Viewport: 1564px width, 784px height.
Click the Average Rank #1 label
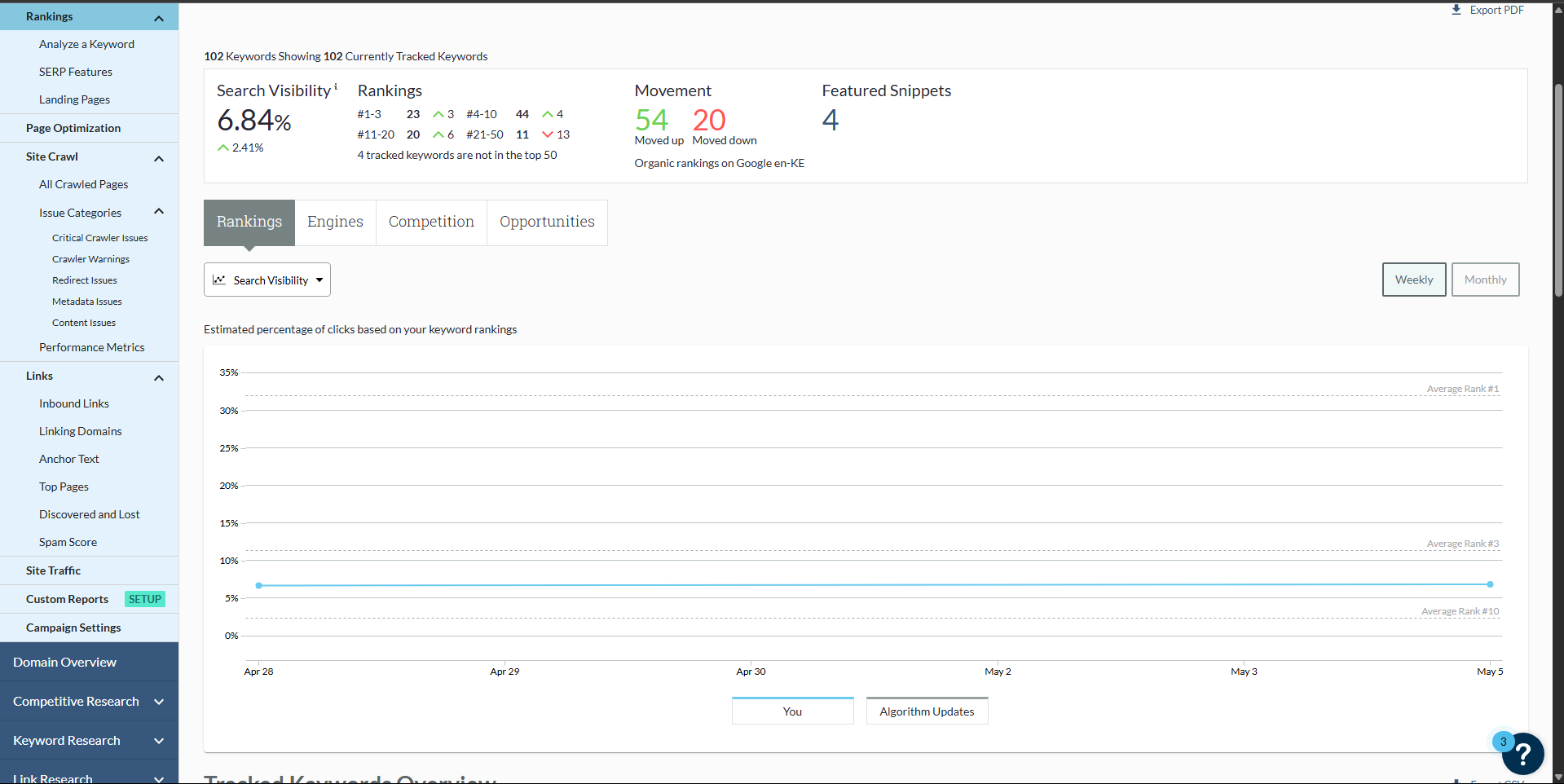coord(1462,389)
